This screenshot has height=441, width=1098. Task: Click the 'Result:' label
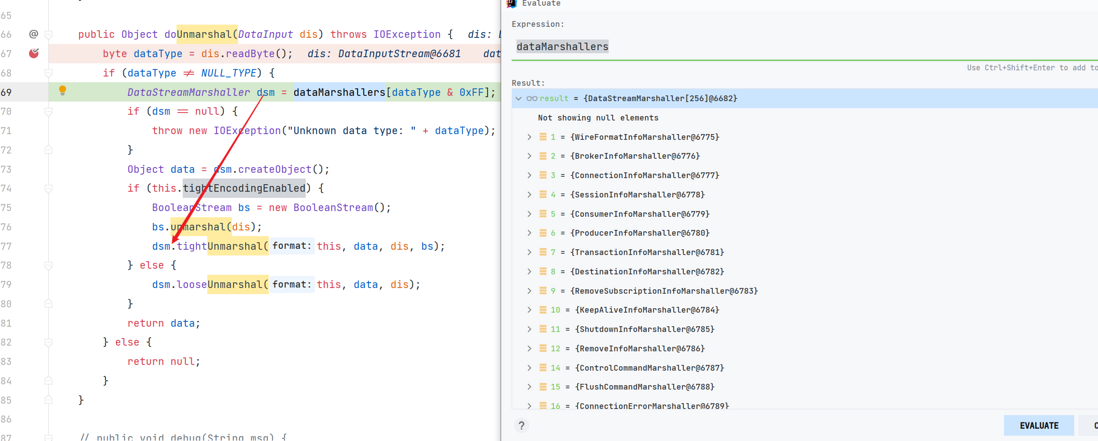tap(526, 83)
